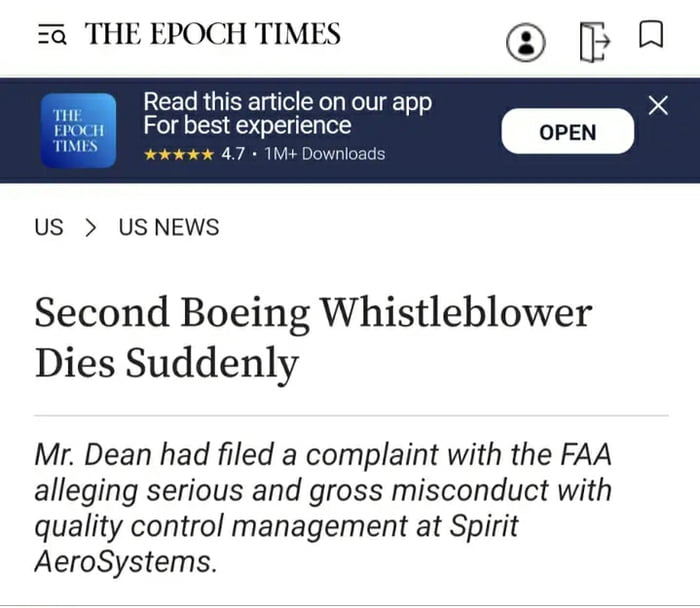Tap the Epoch Times app icon in banner
Viewport: 700px width, 608px height.
click(x=77, y=131)
